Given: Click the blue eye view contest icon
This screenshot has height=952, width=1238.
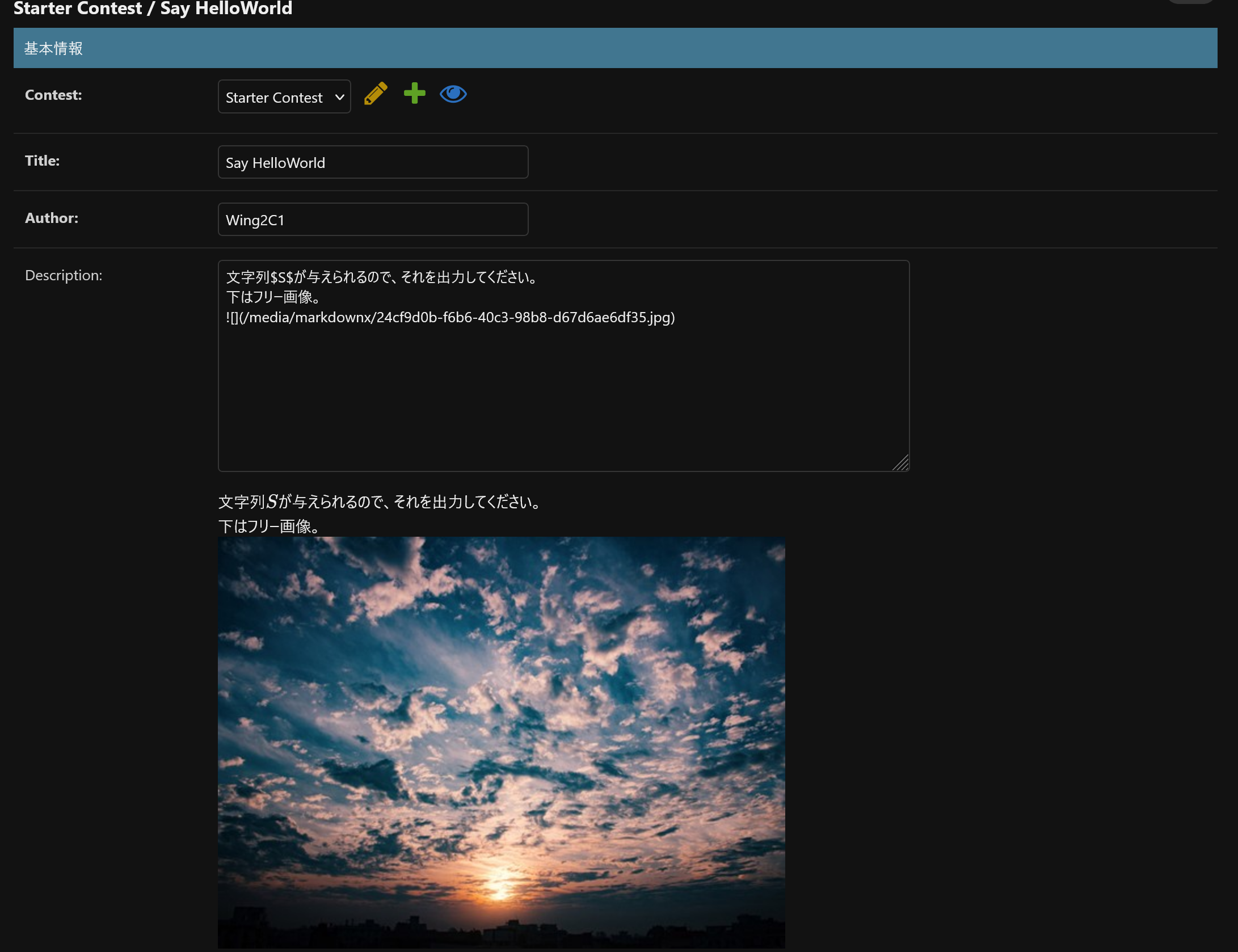Looking at the screenshot, I should pyautogui.click(x=453, y=94).
